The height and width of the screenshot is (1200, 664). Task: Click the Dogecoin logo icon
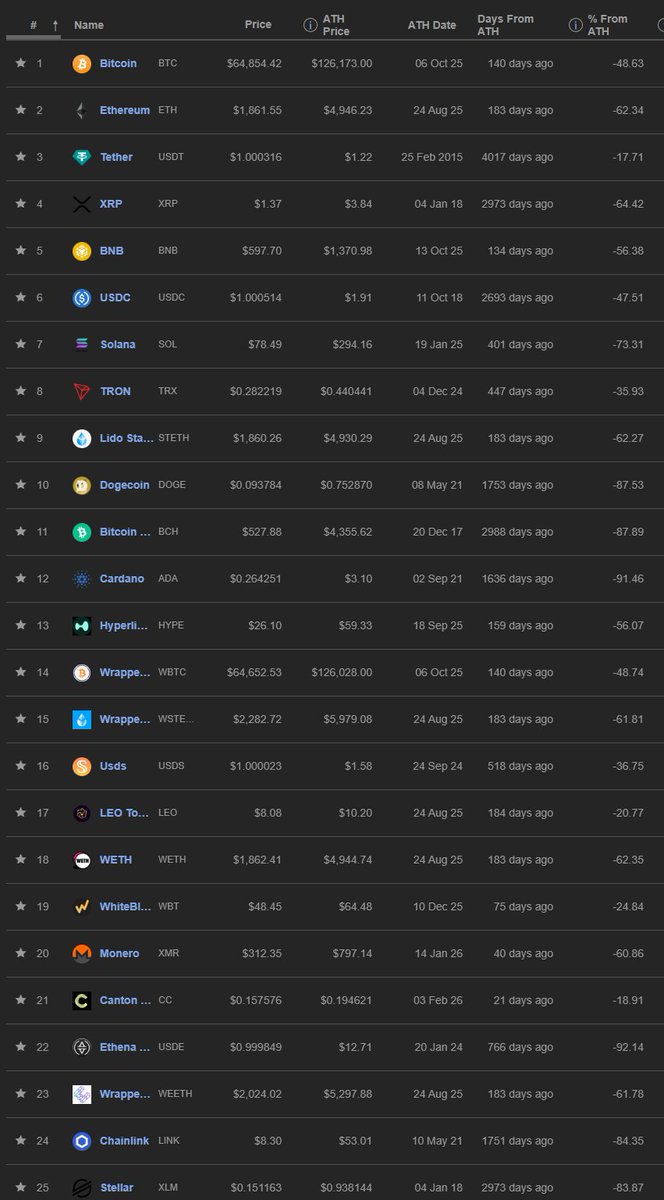pyautogui.click(x=82, y=485)
